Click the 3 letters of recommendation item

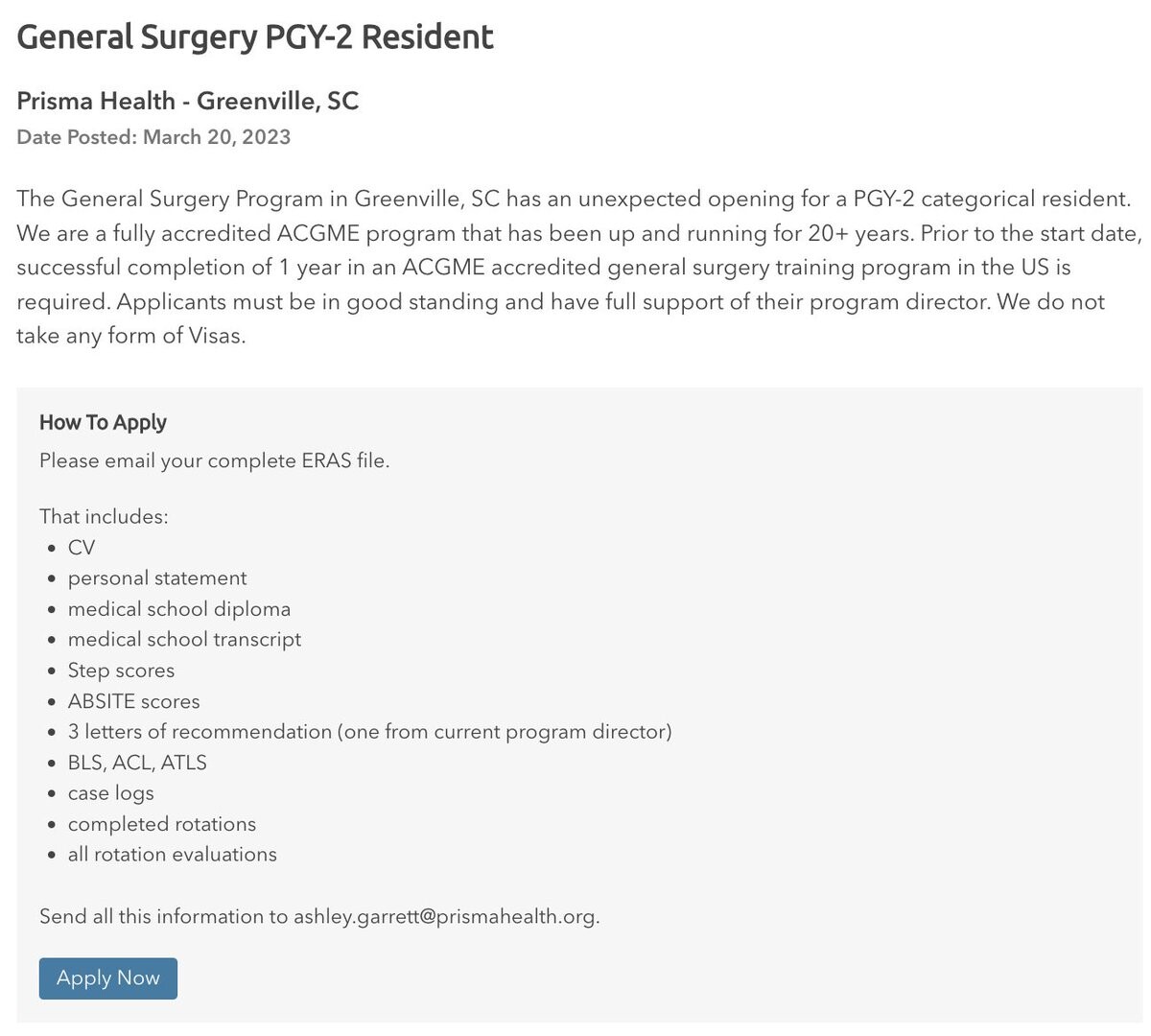point(369,732)
